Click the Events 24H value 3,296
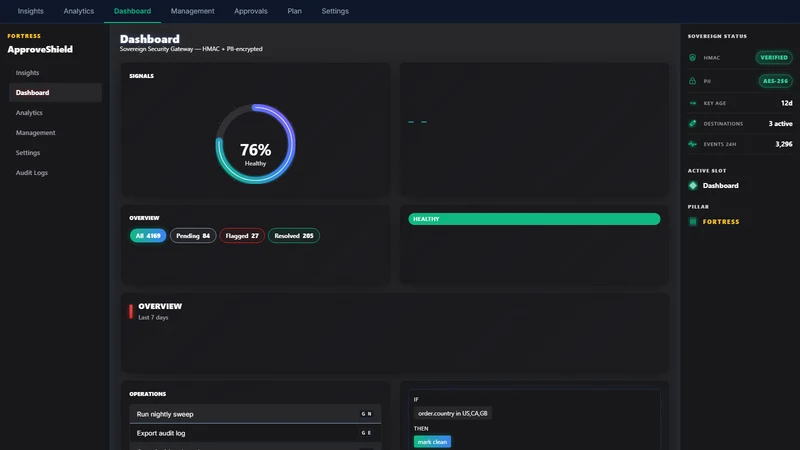Image resolution: width=800 pixels, height=450 pixels. coord(784,144)
